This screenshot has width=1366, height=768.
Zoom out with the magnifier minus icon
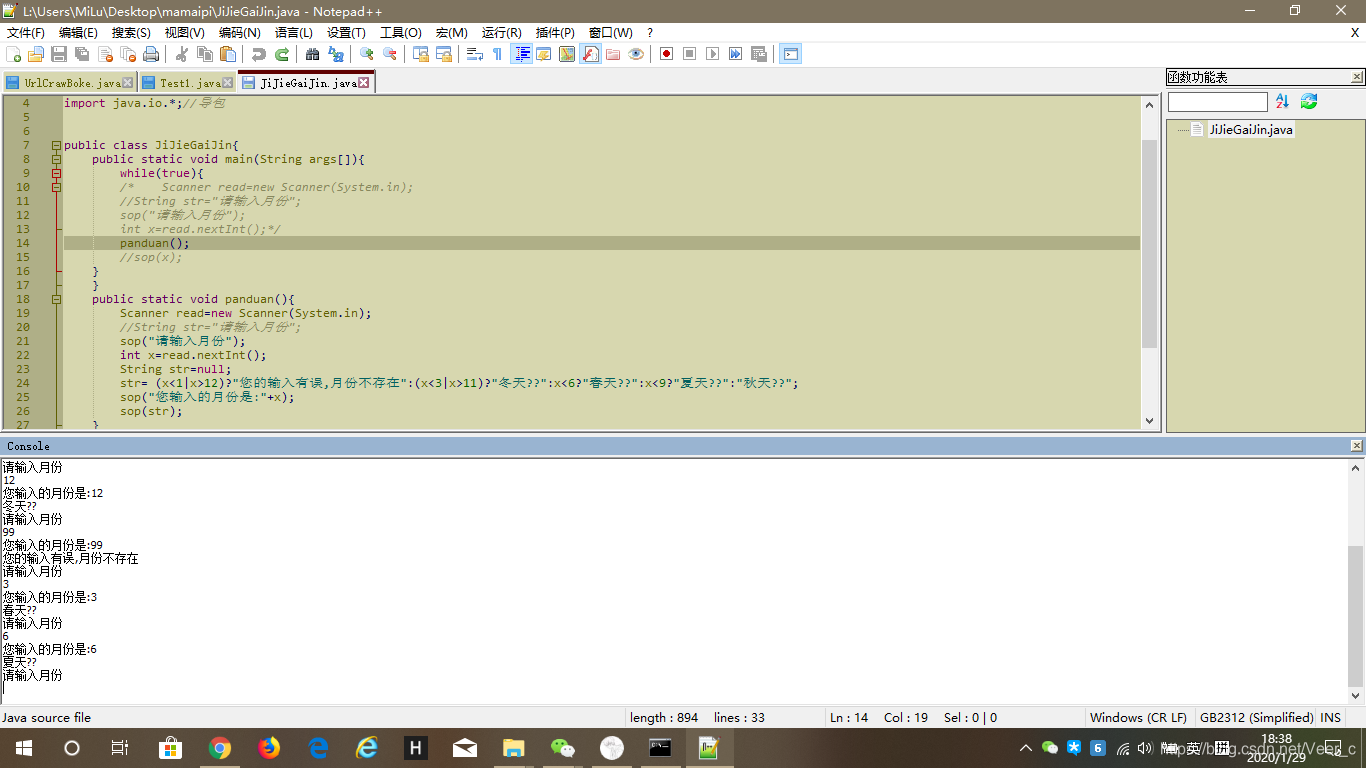coord(390,54)
